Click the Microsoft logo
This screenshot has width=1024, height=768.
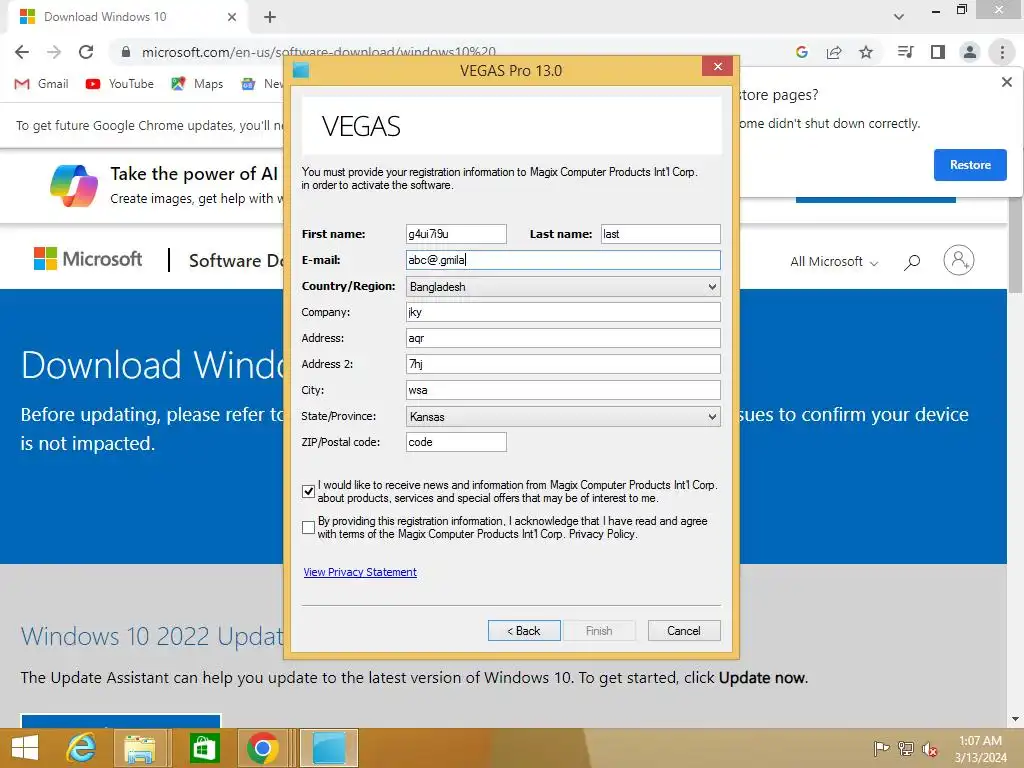tap(88, 259)
